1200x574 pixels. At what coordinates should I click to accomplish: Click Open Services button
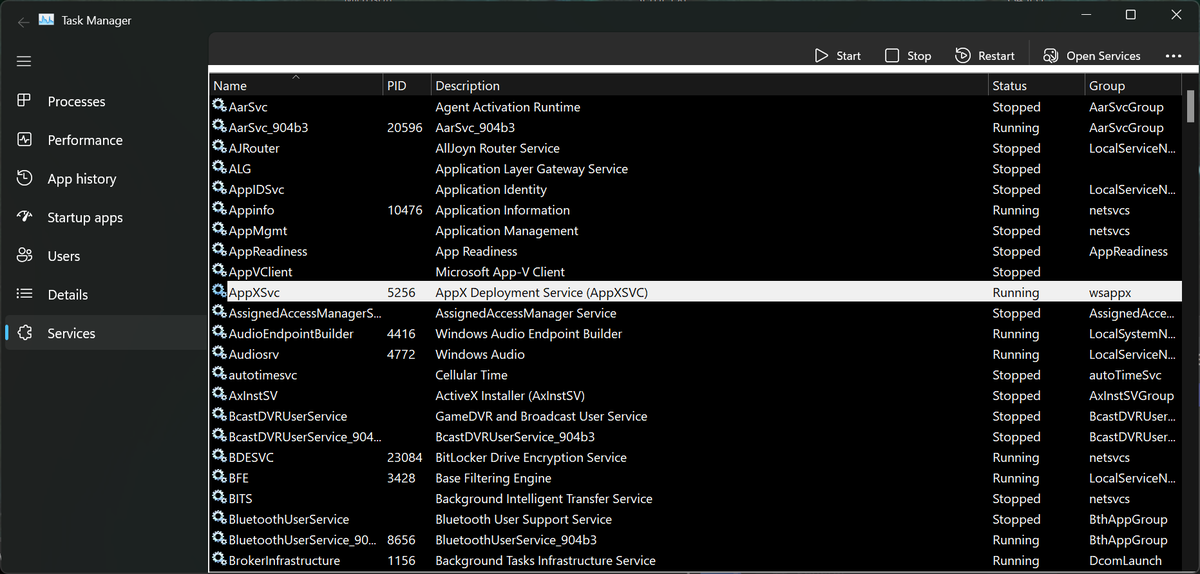1092,56
